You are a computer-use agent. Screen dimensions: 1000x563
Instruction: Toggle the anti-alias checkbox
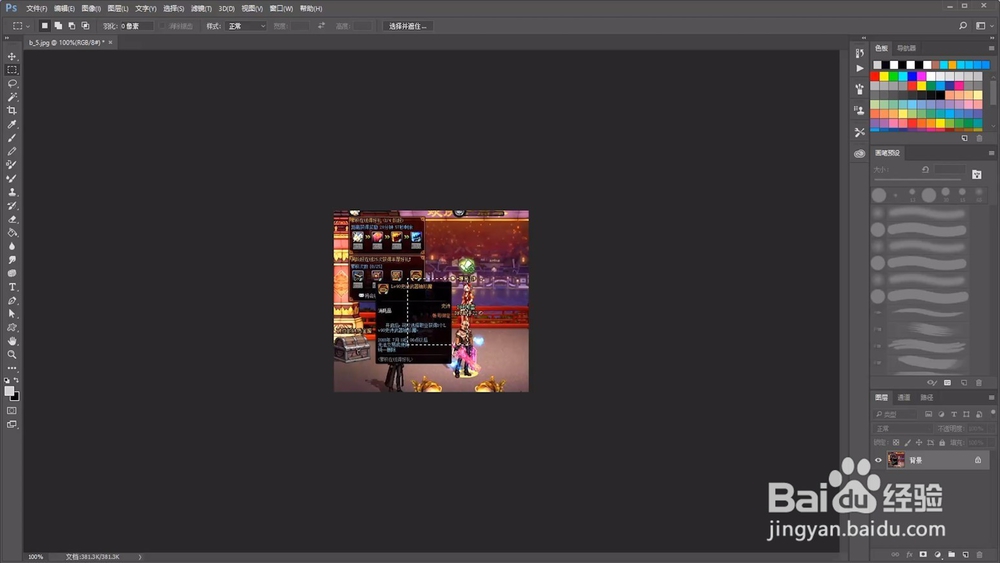pyautogui.click(x=162, y=26)
